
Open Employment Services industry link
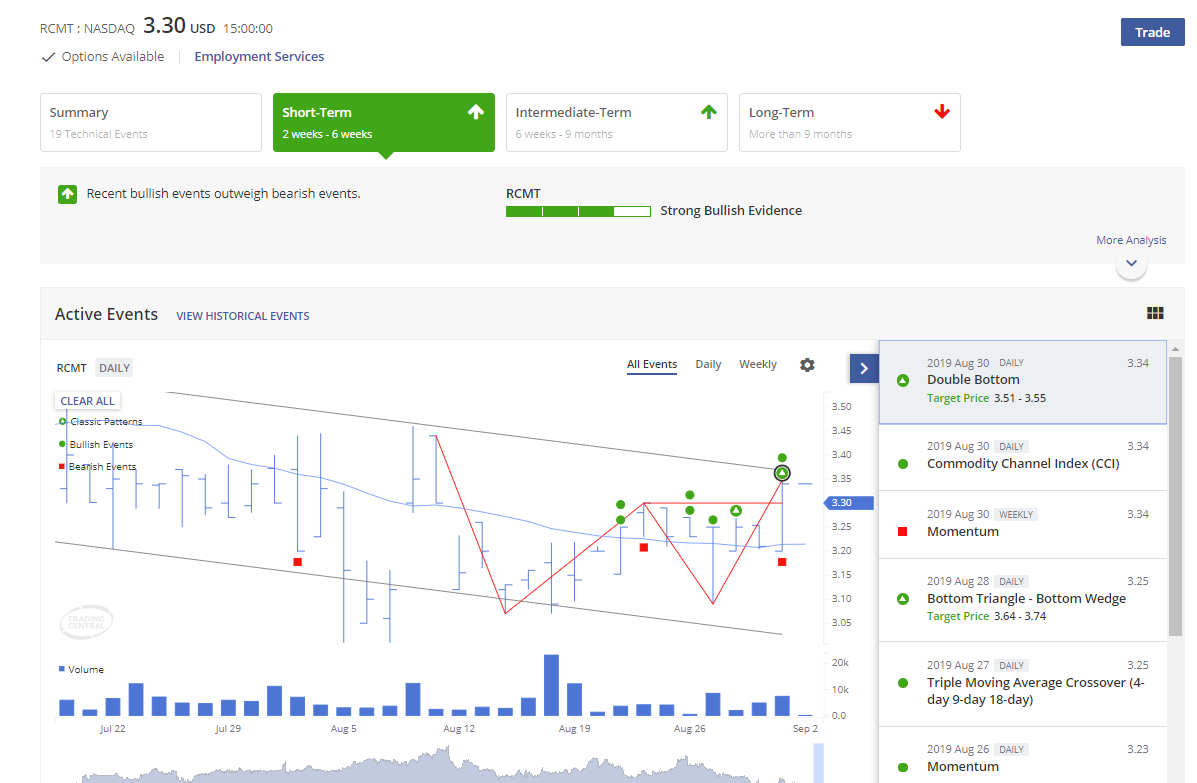tap(259, 56)
